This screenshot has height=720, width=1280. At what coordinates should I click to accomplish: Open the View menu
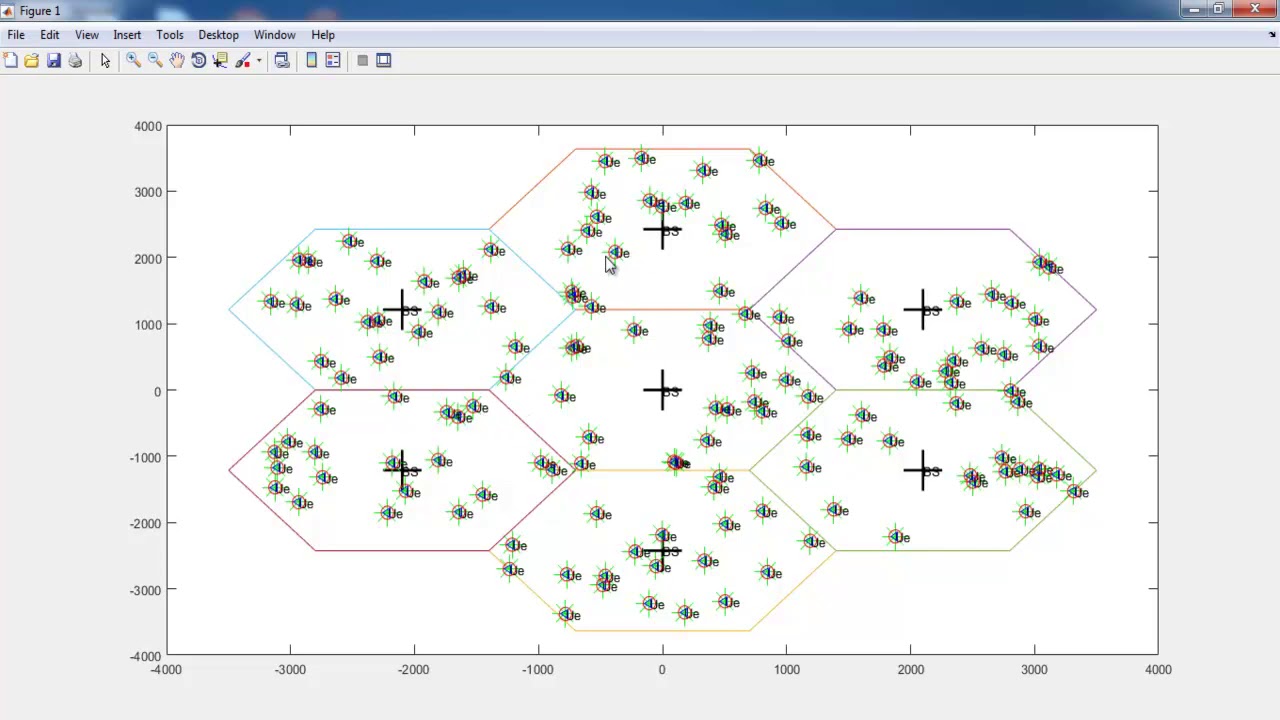coord(87,35)
